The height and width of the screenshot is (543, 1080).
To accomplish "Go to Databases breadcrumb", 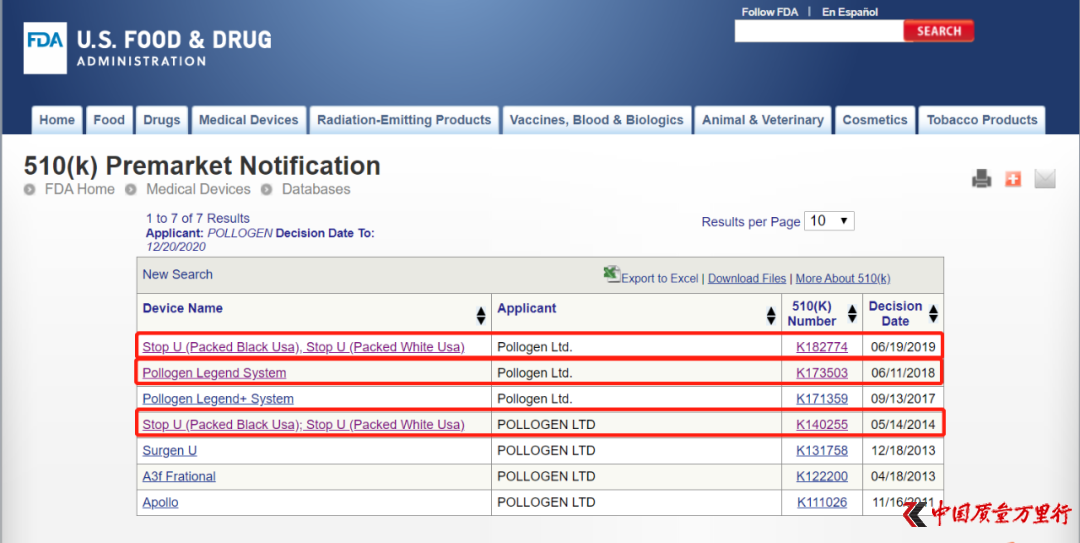I will (316, 189).
